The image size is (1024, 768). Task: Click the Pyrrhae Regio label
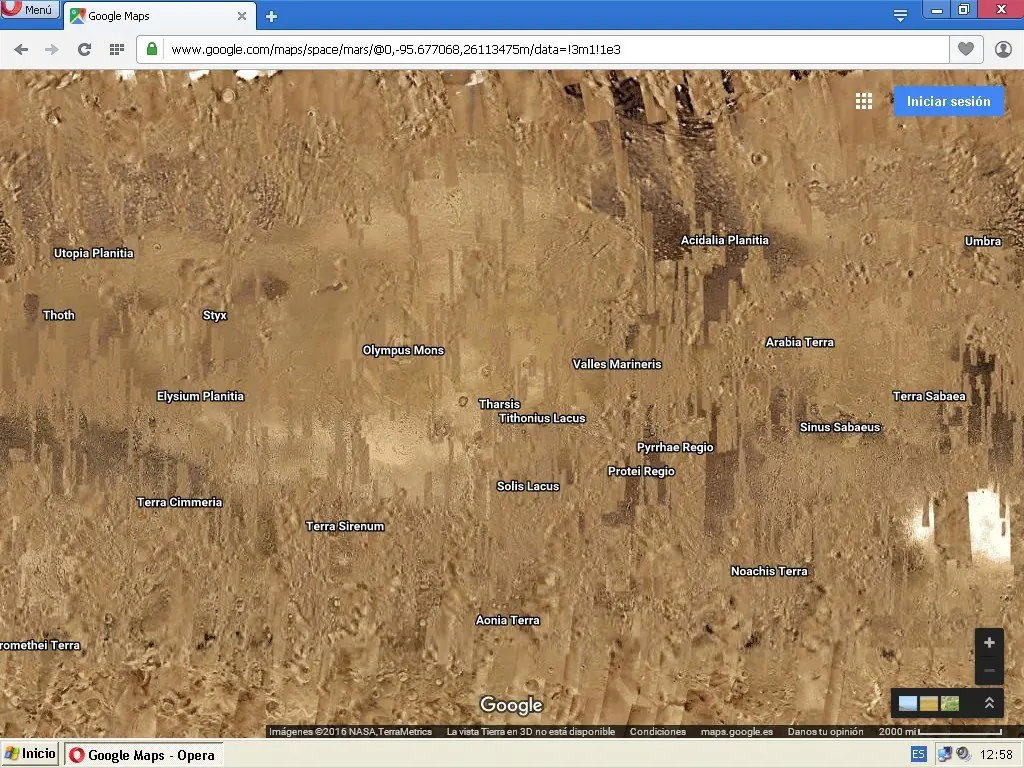675,447
